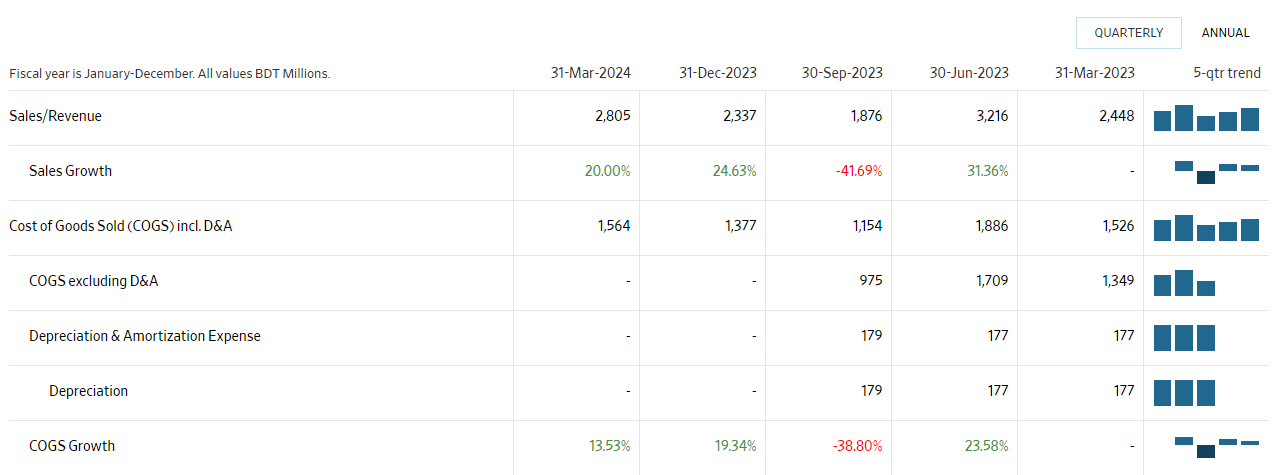
Task: Click the 2,805 revenue value
Action: point(612,116)
